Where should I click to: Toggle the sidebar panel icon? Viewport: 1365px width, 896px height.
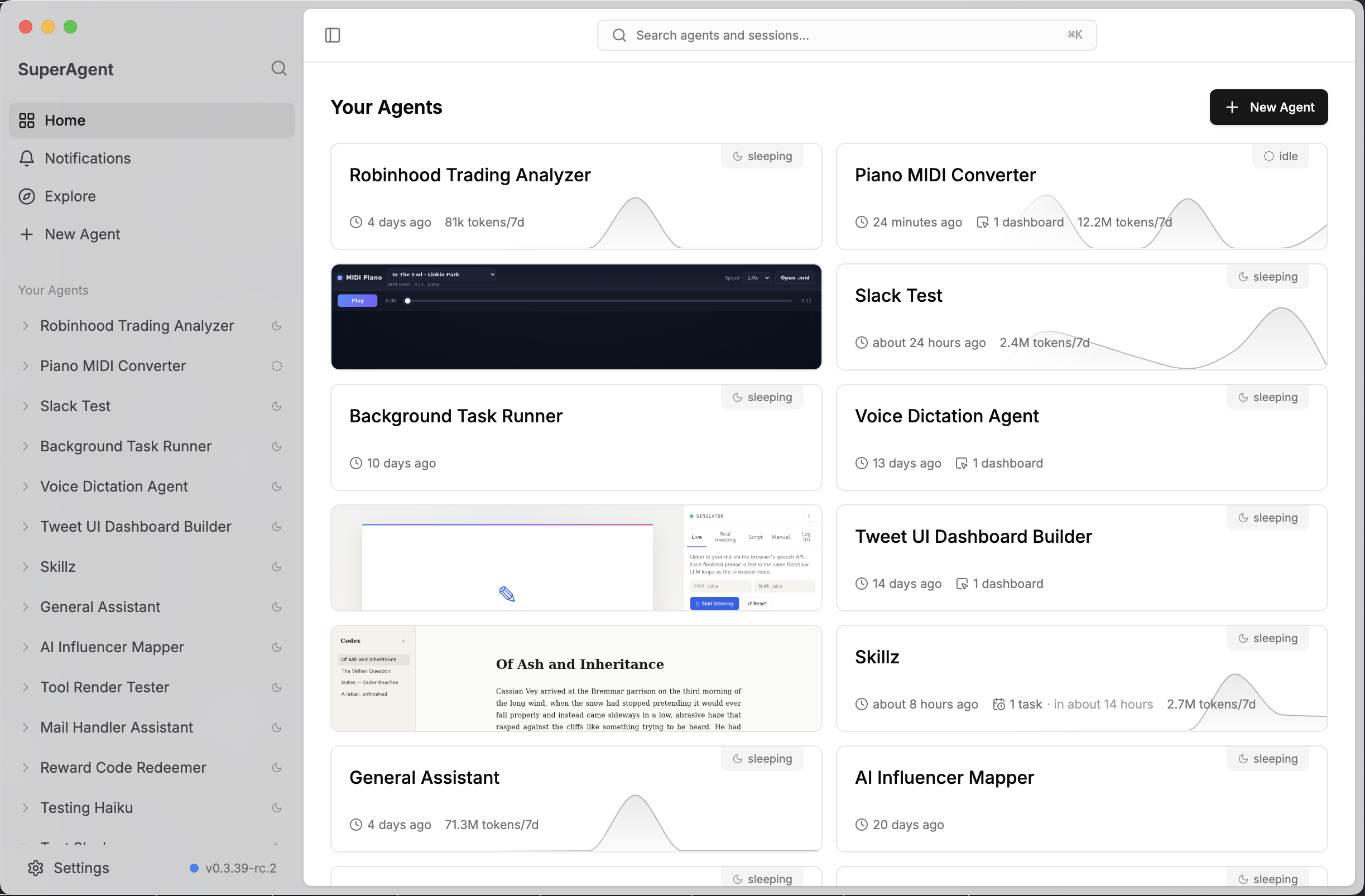(x=332, y=35)
